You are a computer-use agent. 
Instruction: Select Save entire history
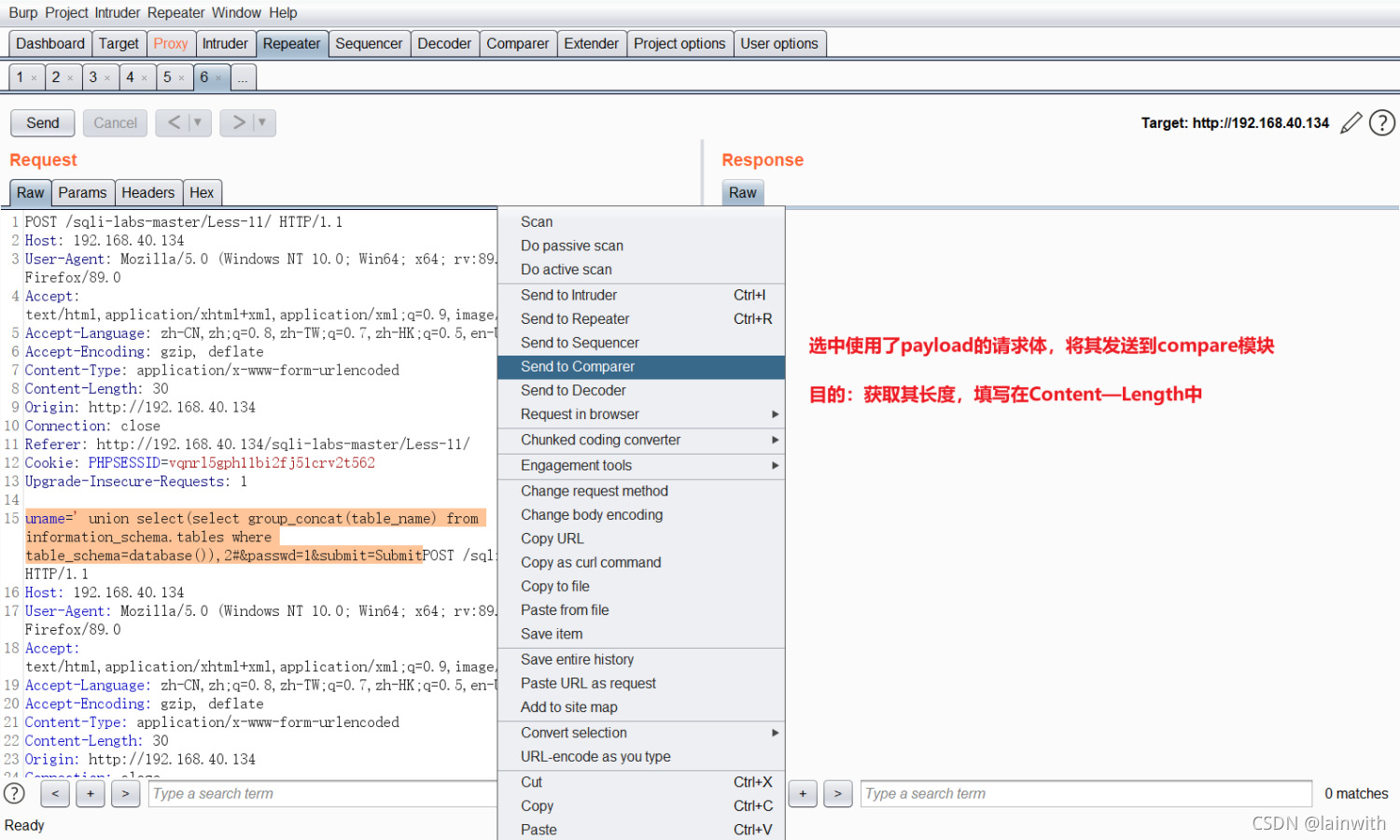coord(641,660)
